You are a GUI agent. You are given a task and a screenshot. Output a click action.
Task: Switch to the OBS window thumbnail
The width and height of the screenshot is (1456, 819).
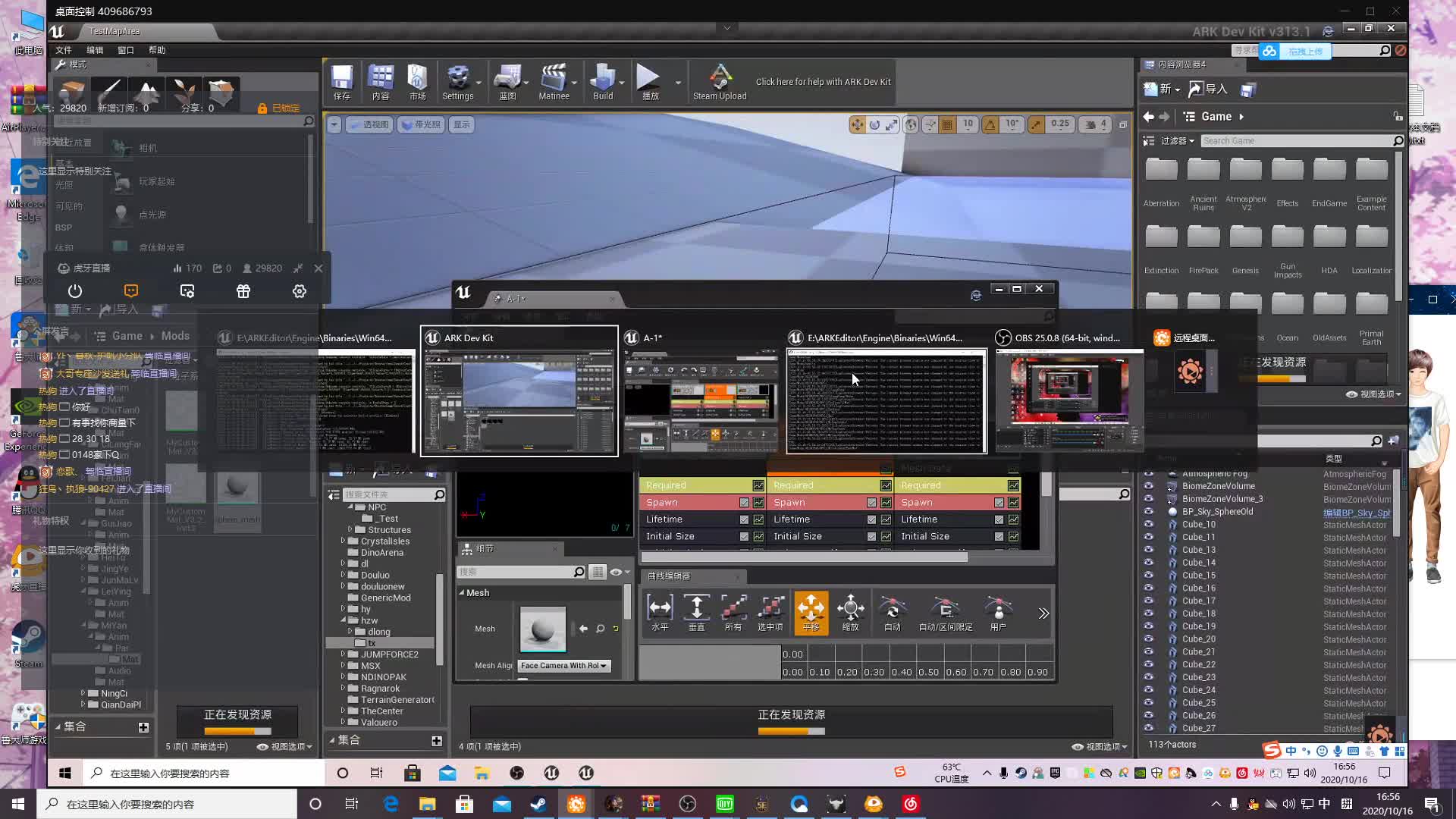coord(1068,400)
